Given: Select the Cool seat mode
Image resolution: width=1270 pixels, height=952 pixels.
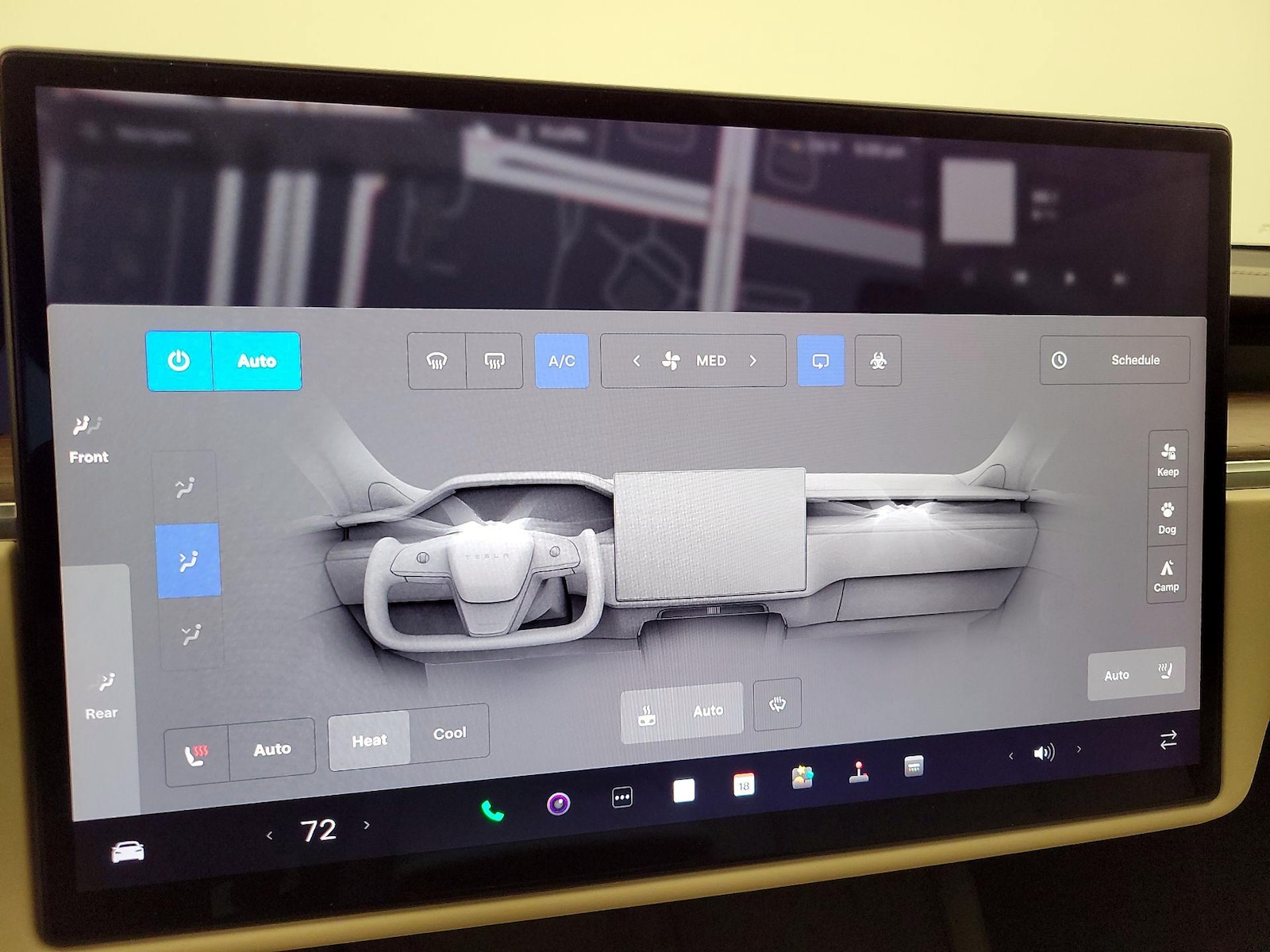Looking at the screenshot, I should click(x=449, y=734).
